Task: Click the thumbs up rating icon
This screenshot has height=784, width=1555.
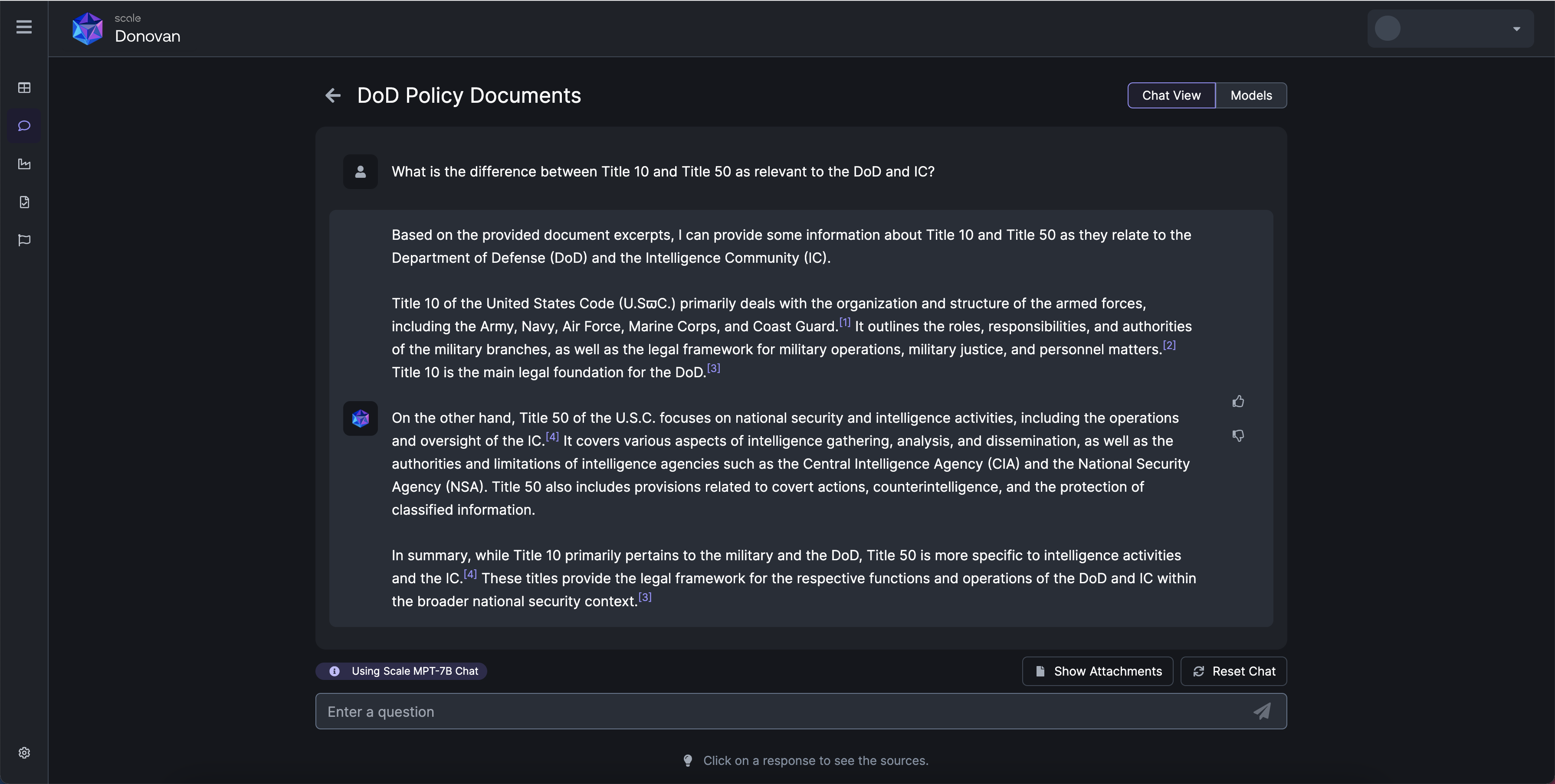Action: [x=1237, y=402]
